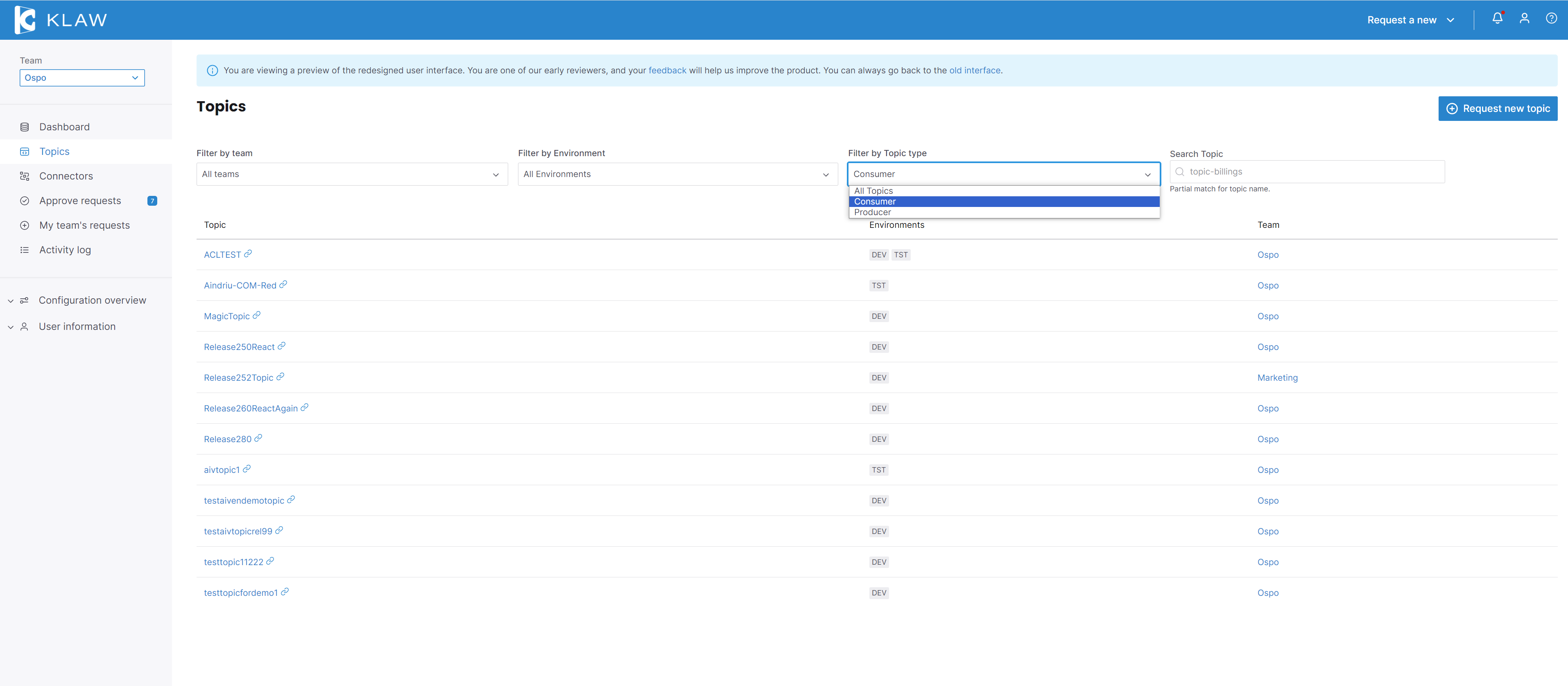This screenshot has width=1568, height=686.
Task: Click the Request new topic button
Action: 1498,109
